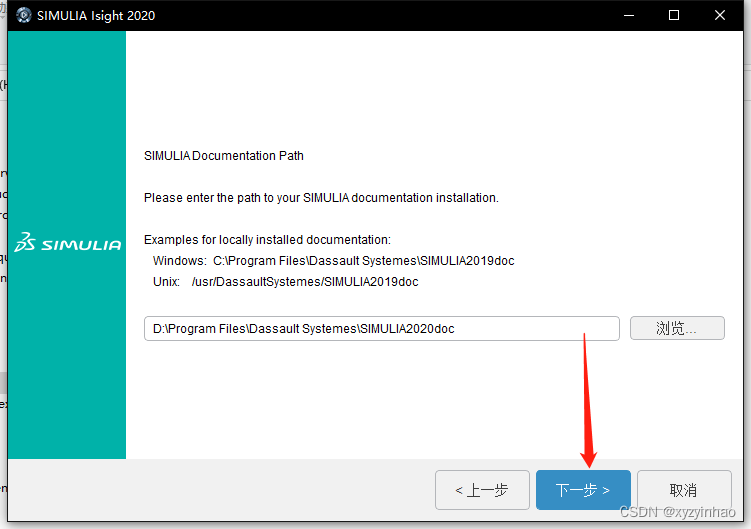Click the SIMULIA Isight title bar icon
Viewport: 751px width, 529px height.
point(24,16)
